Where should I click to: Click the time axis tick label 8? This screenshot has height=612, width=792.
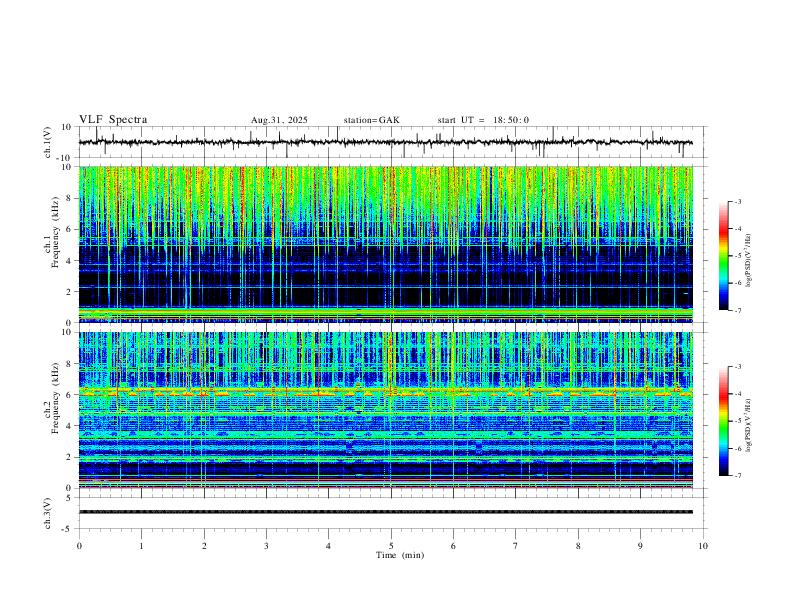pos(578,546)
